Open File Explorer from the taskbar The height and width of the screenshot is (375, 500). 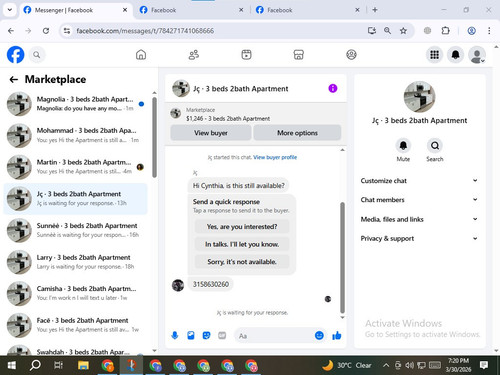(83, 365)
